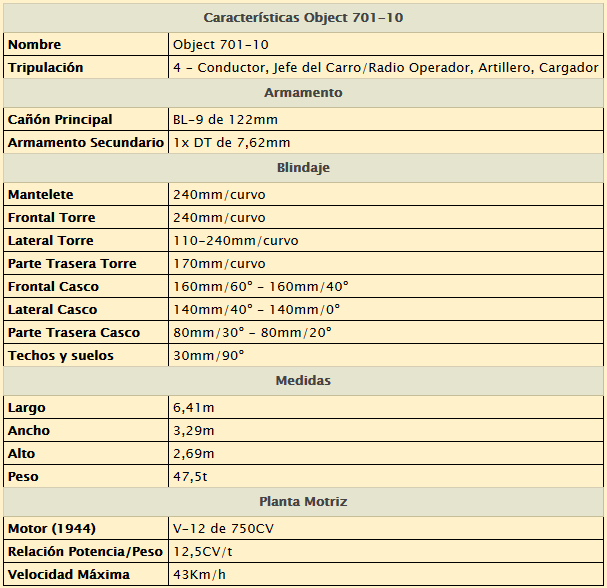Click the 'BL-9 de 122mm' value
The width and height of the screenshot is (607, 588).
tap(225, 120)
